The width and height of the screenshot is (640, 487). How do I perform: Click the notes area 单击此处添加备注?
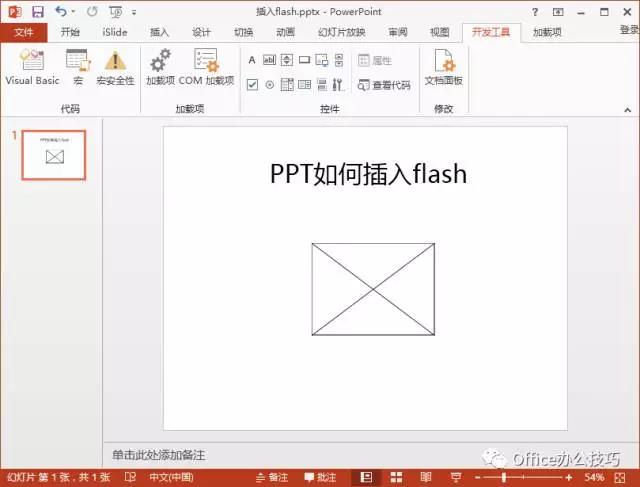click(x=158, y=455)
